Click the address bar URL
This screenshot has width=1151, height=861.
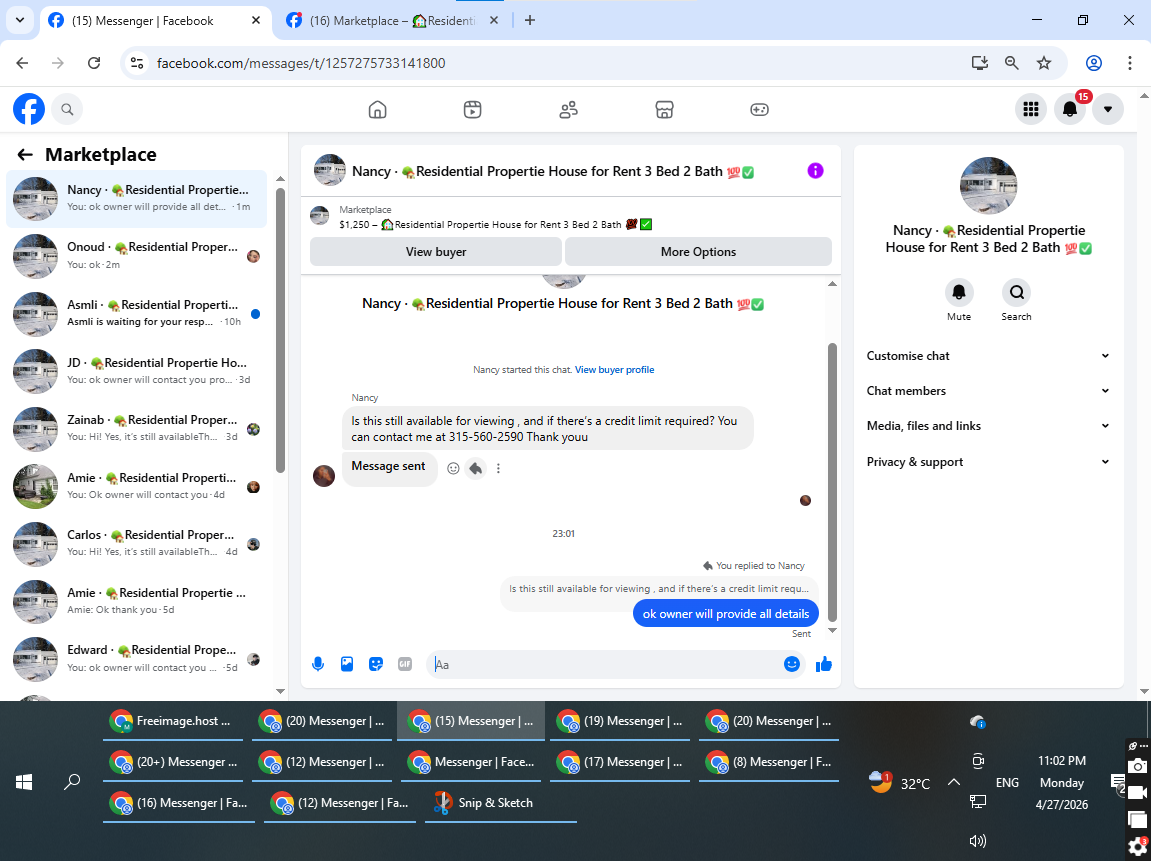point(301,63)
